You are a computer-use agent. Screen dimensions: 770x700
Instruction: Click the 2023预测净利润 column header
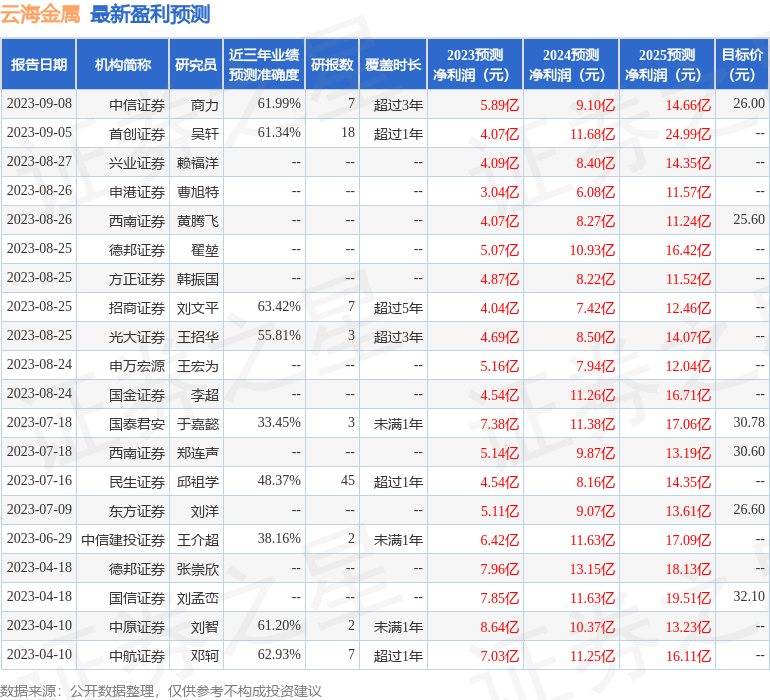[475, 64]
